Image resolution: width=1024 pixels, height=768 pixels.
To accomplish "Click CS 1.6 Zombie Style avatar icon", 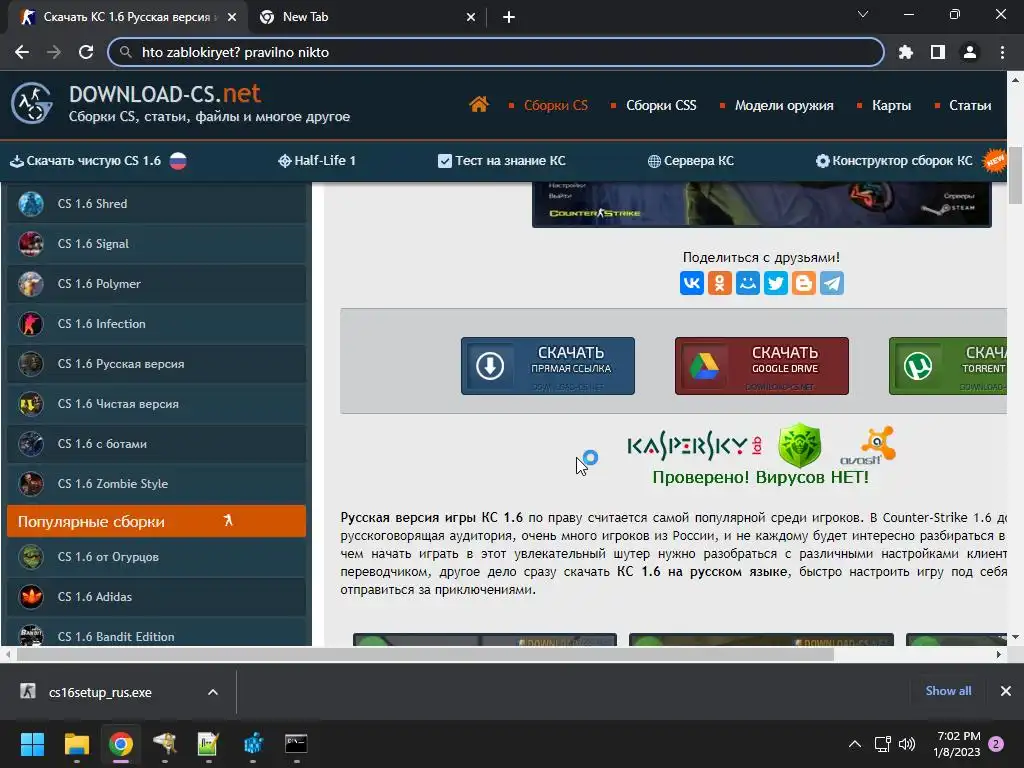I will [31, 484].
